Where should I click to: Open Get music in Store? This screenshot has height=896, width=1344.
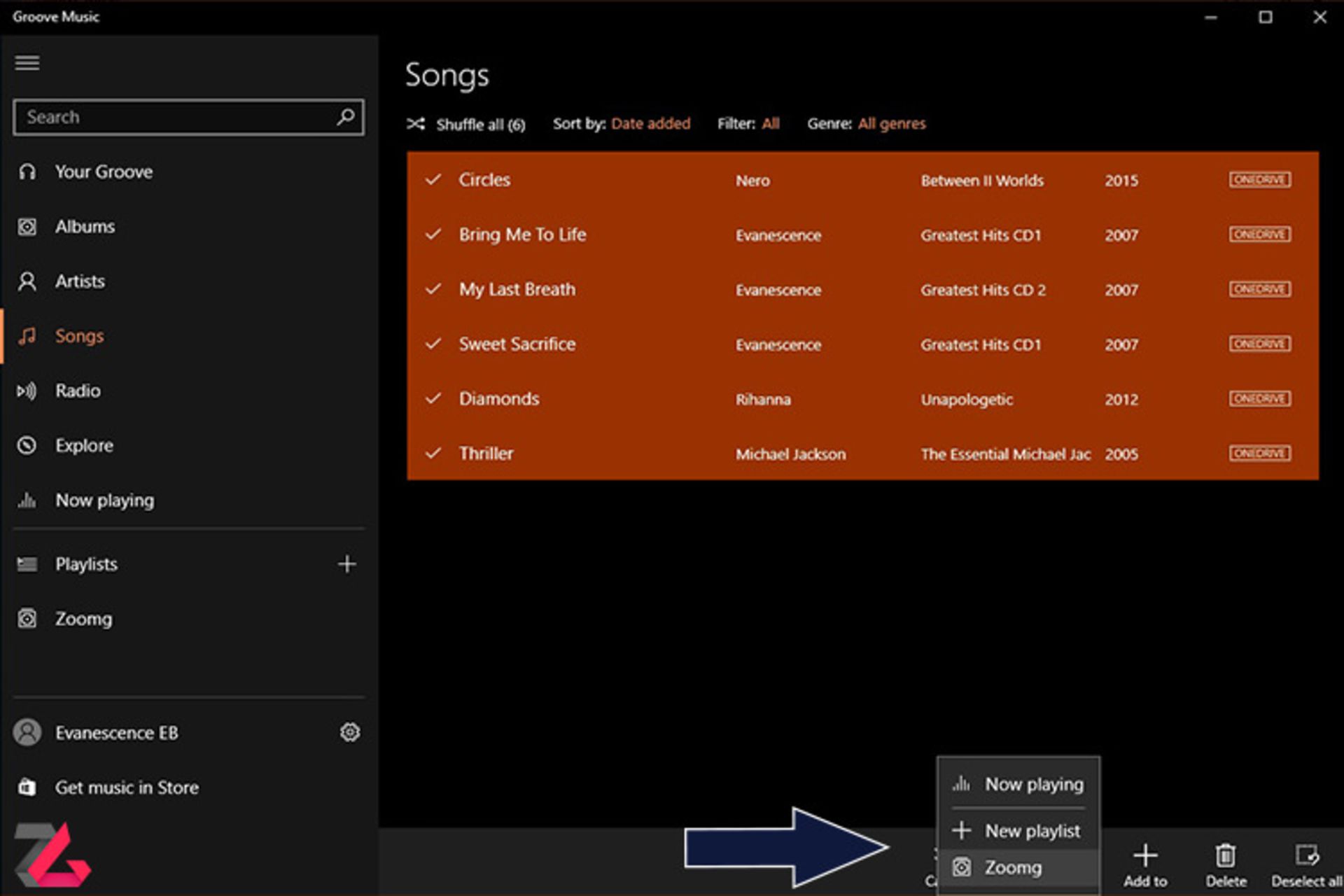(x=127, y=787)
